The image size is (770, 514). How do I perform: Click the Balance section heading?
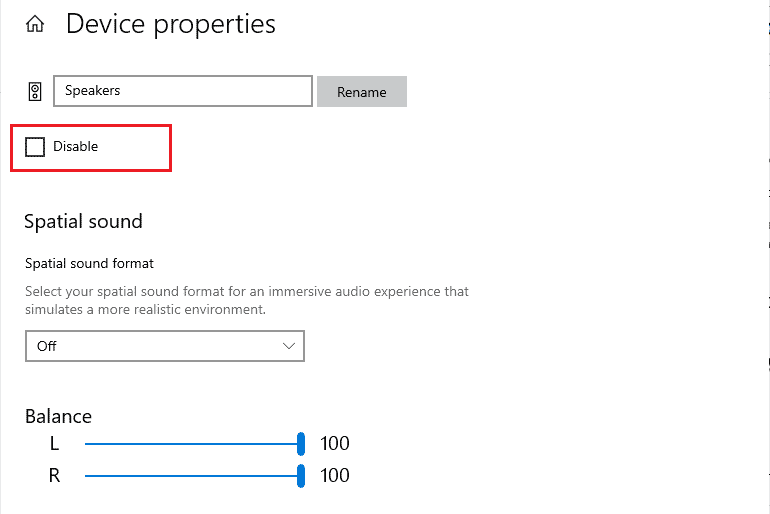(x=58, y=416)
